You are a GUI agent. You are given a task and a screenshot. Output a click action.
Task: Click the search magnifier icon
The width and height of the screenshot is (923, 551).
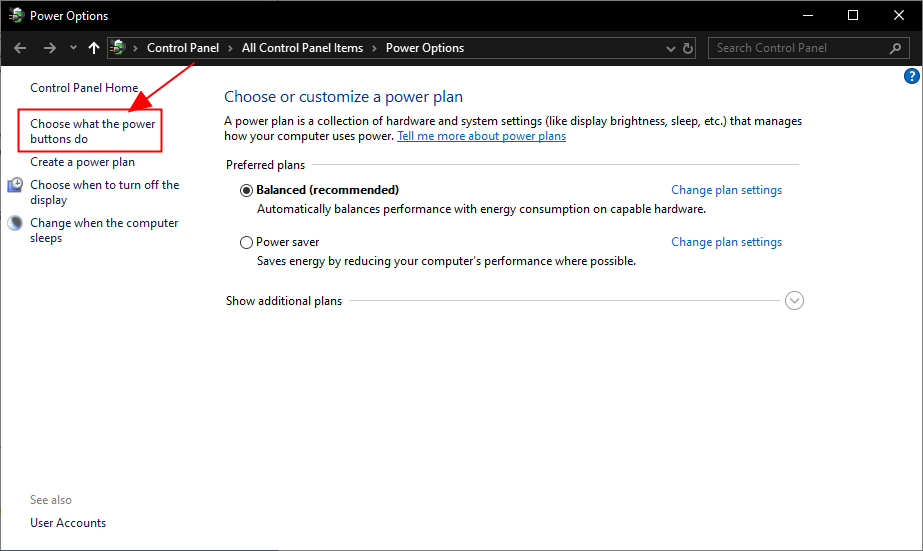pos(895,48)
